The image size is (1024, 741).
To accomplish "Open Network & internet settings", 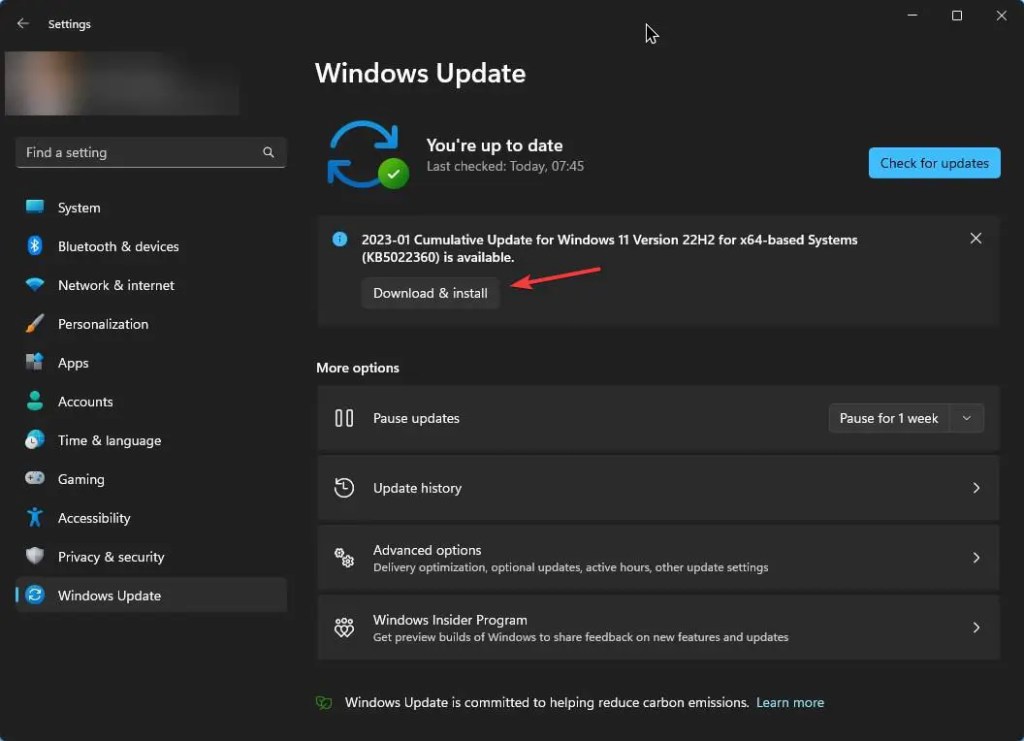I will point(151,285).
